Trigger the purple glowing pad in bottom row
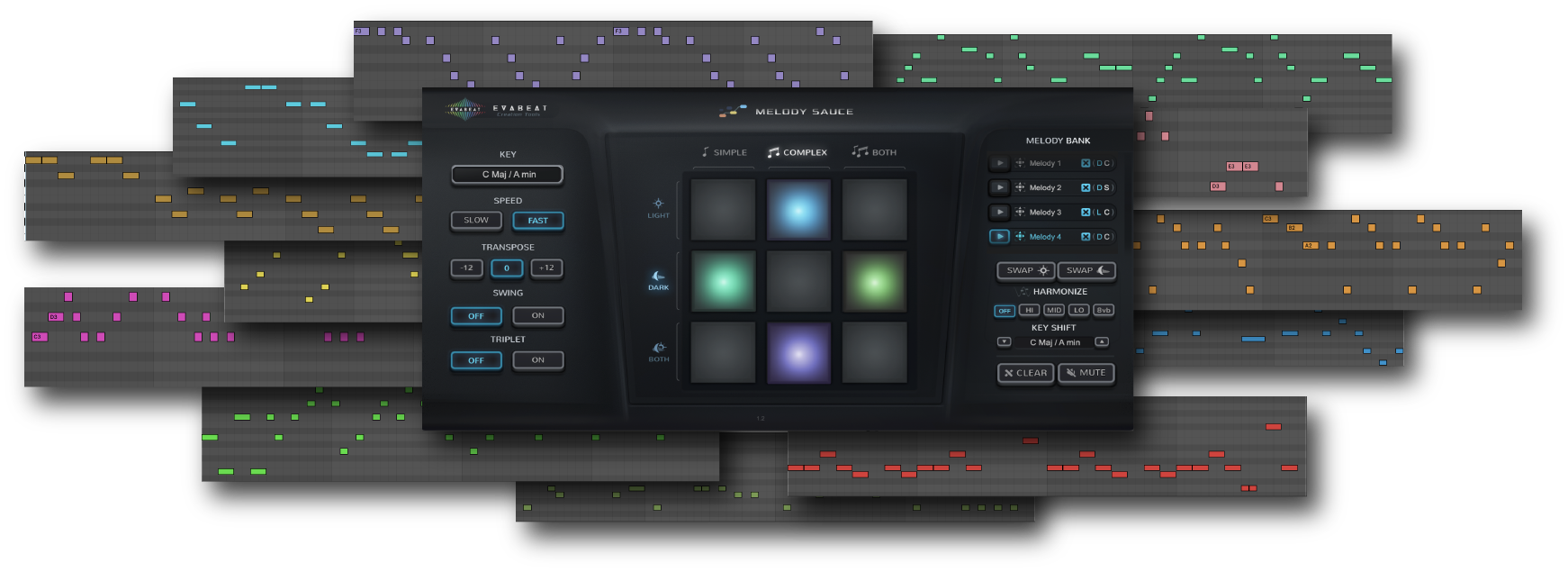The height and width of the screenshot is (572, 1568). coord(798,353)
